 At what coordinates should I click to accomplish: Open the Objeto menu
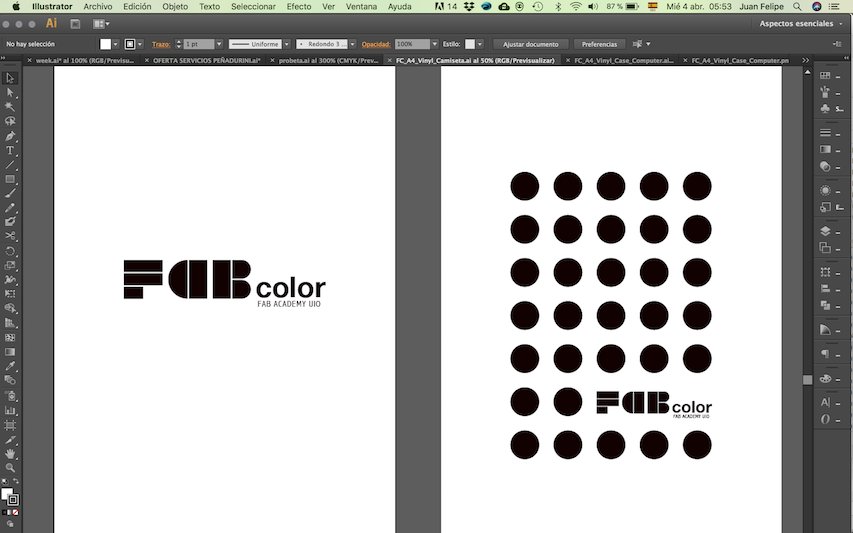tap(175, 7)
